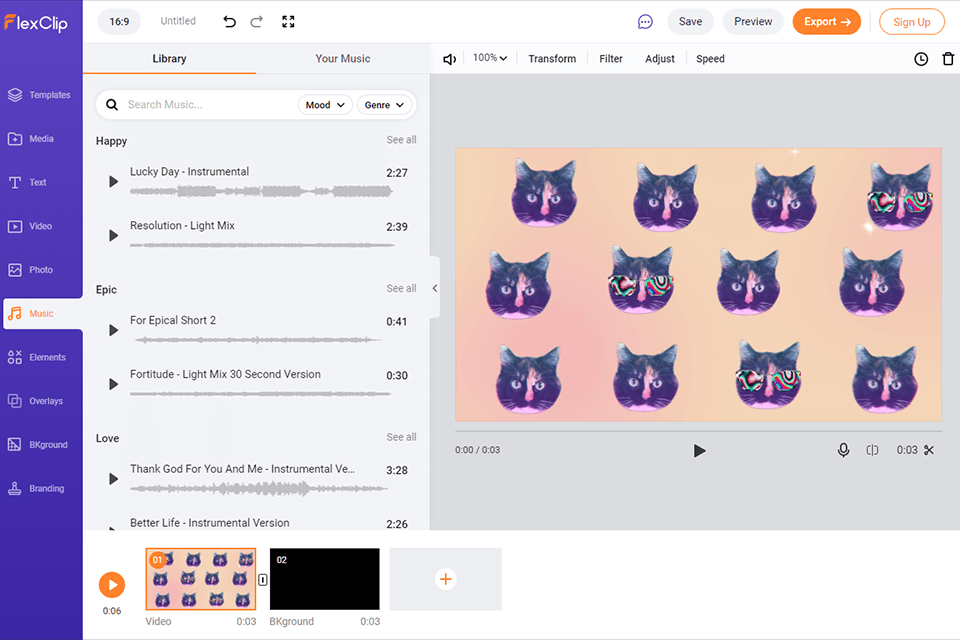Click the Sign Up button

tap(912, 22)
